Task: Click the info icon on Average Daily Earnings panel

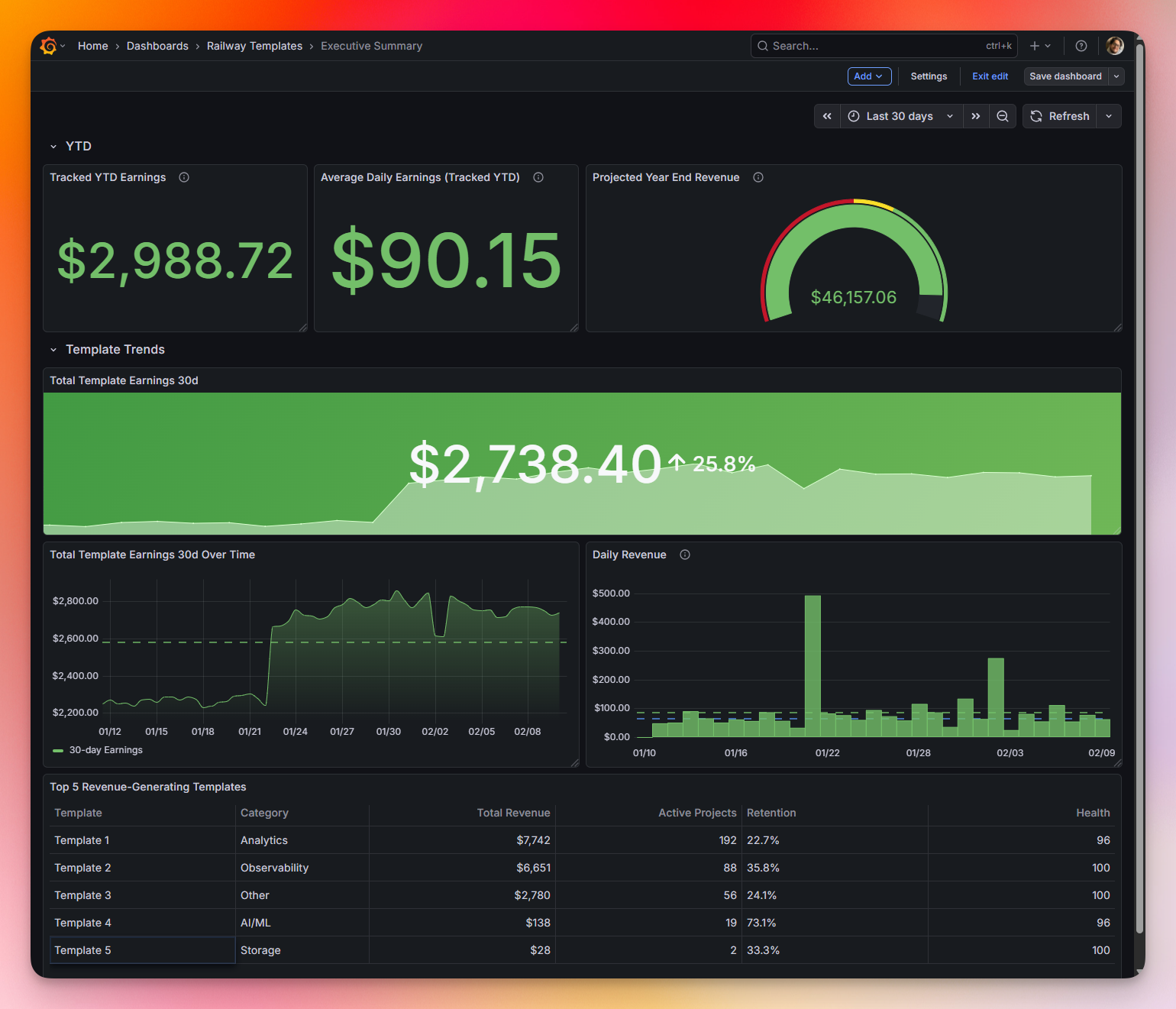Action: pos(538,176)
